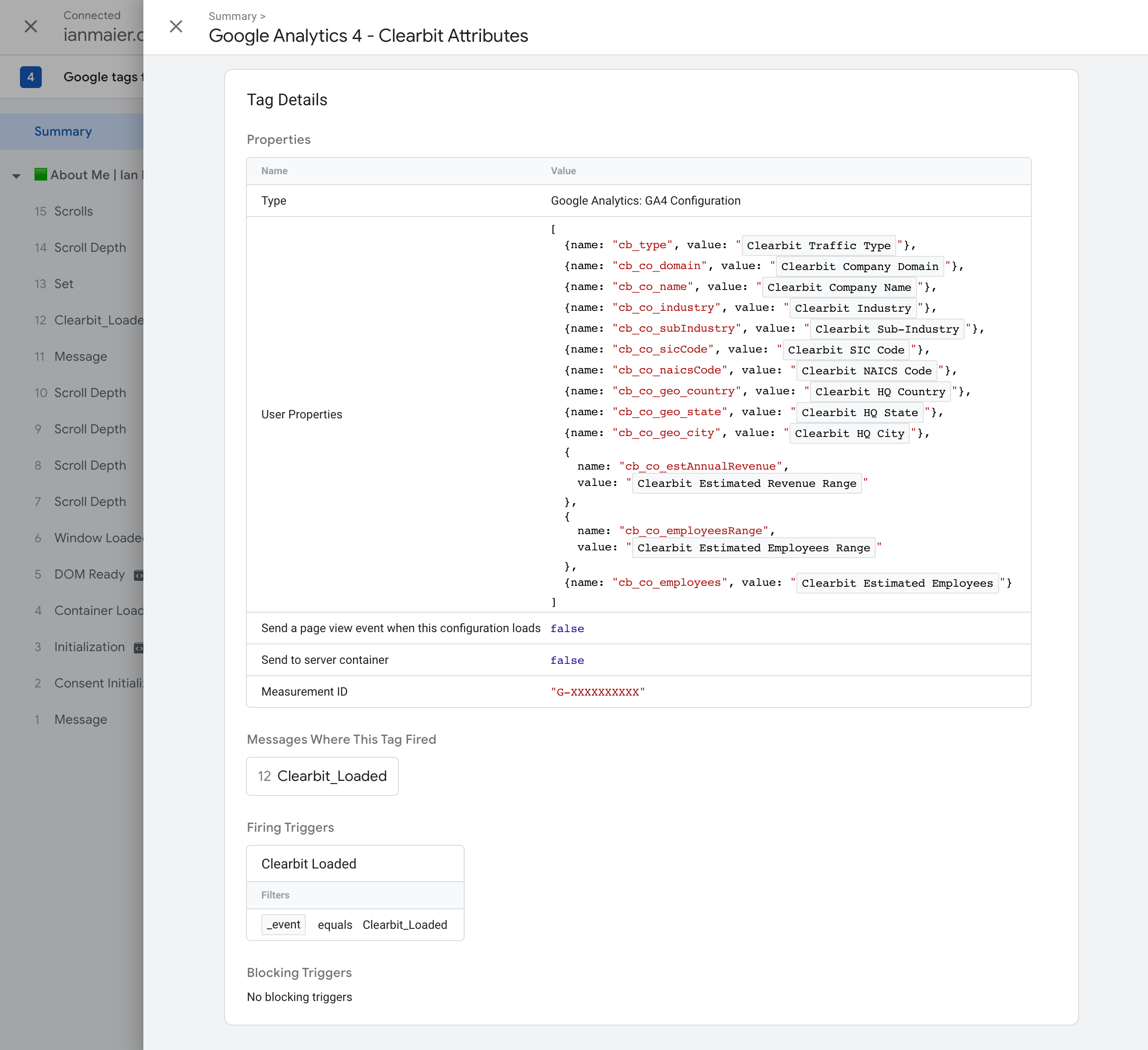Screen dimensions: 1148x1050
Task: Click Clearbit SIC Code variable chip
Action: pyautogui.click(x=846, y=350)
